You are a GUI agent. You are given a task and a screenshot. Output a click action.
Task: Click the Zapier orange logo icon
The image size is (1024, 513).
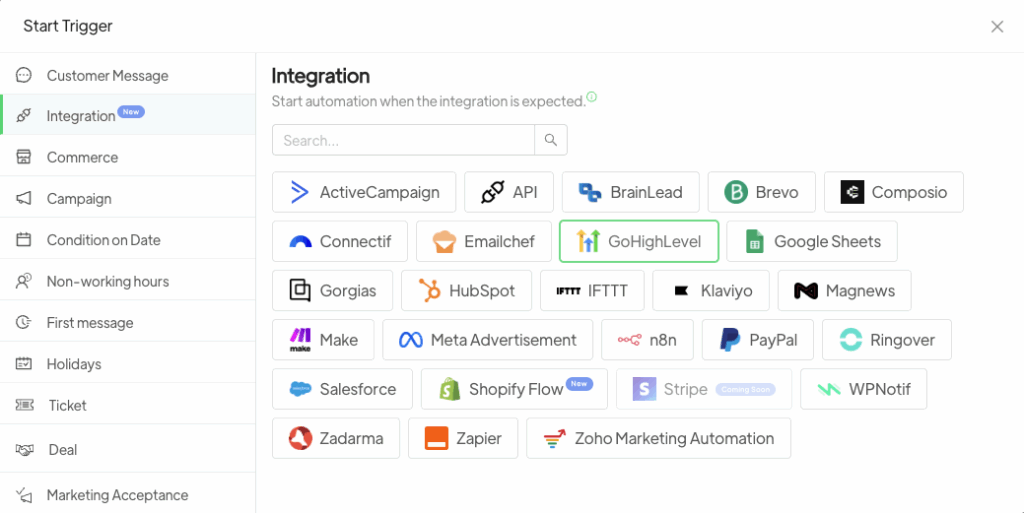436,439
